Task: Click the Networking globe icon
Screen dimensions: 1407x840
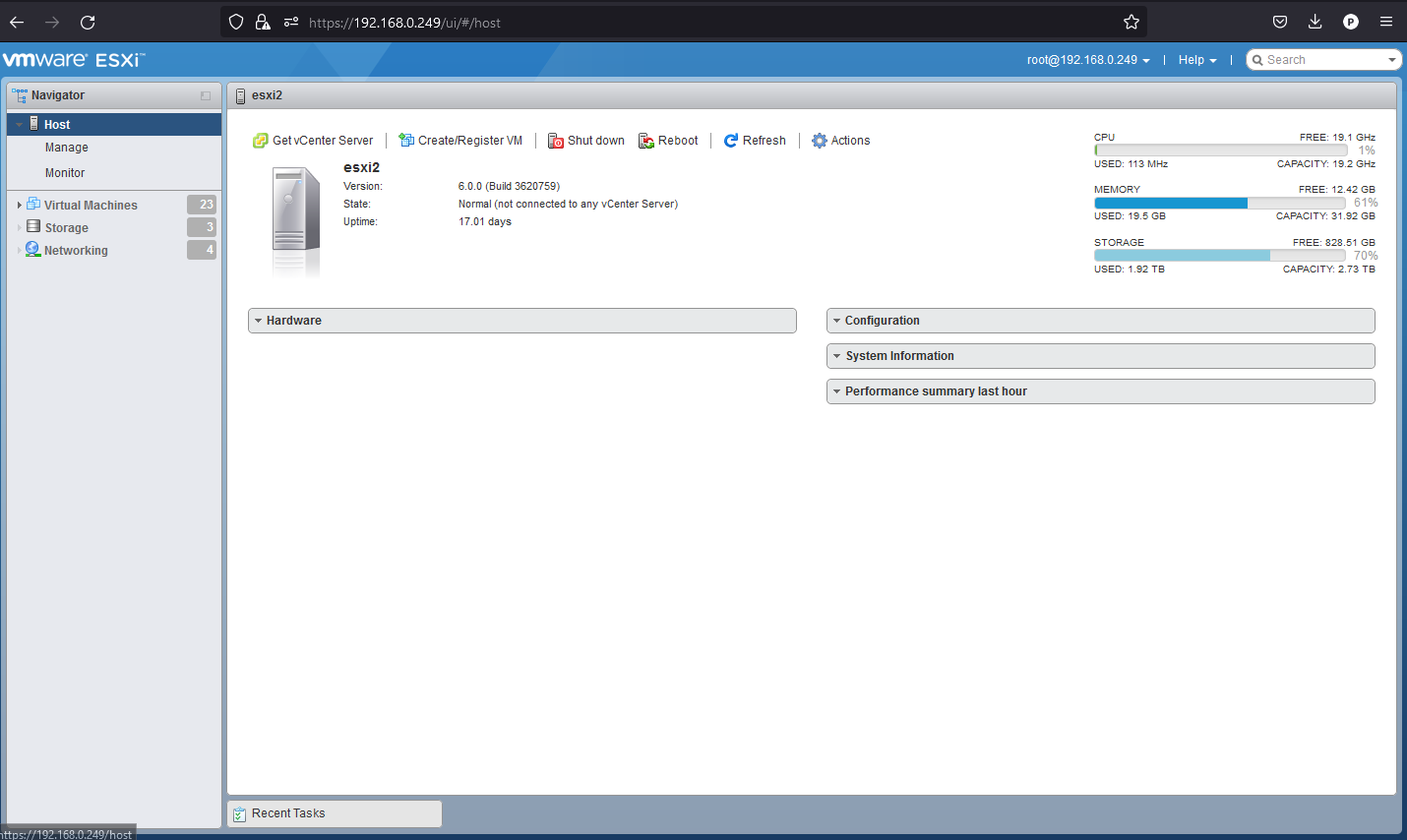Action: pos(33,250)
